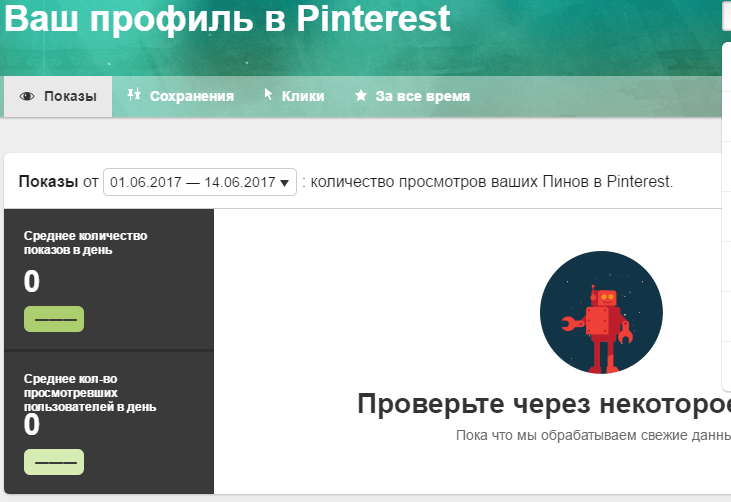Click the bold Показы label before date range
This screenshot has height=502, width=731.
(x=48, y=182)
